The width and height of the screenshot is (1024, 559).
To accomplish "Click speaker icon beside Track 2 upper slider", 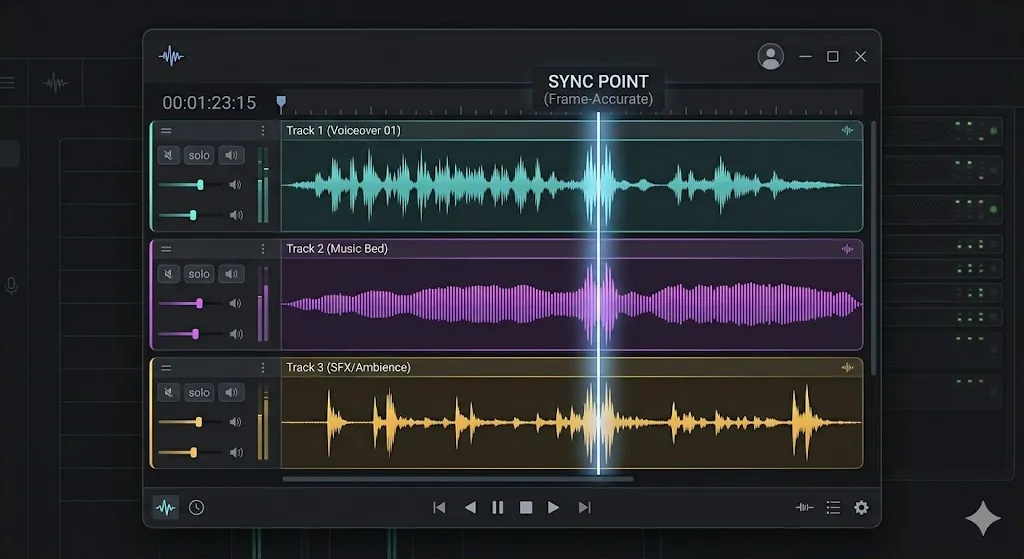I will 236,303.
